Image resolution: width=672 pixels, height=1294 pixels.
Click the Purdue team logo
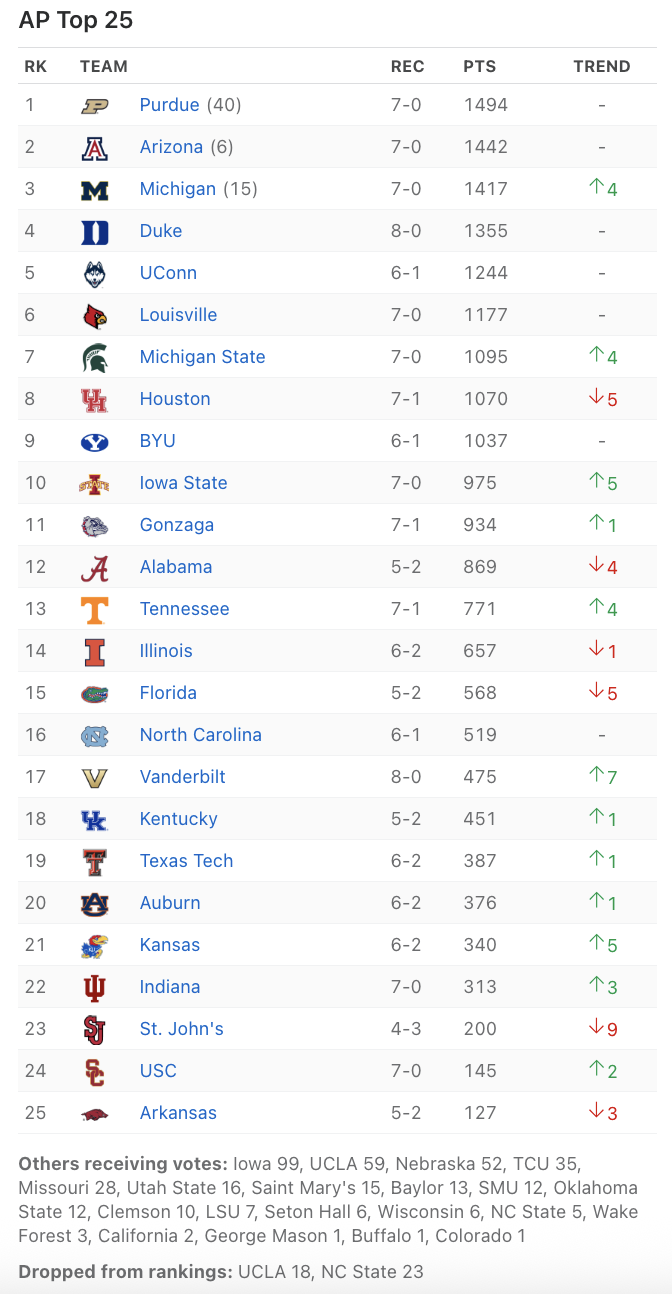[95, 105]
